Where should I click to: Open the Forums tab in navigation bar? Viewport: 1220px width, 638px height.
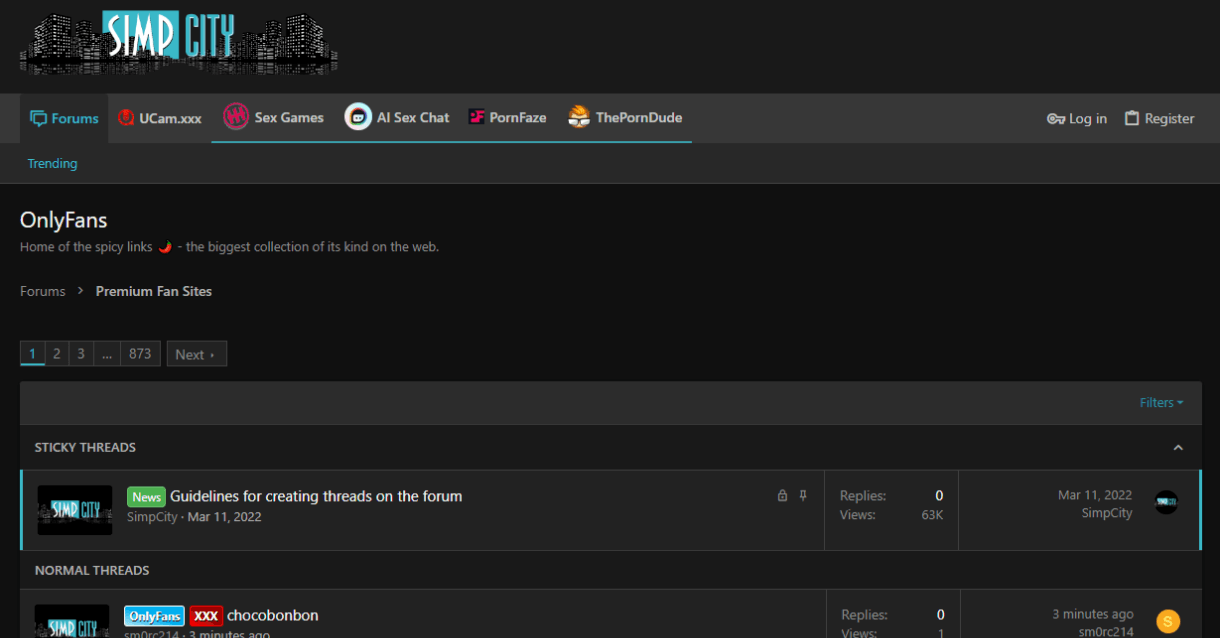tap(64, 118)
